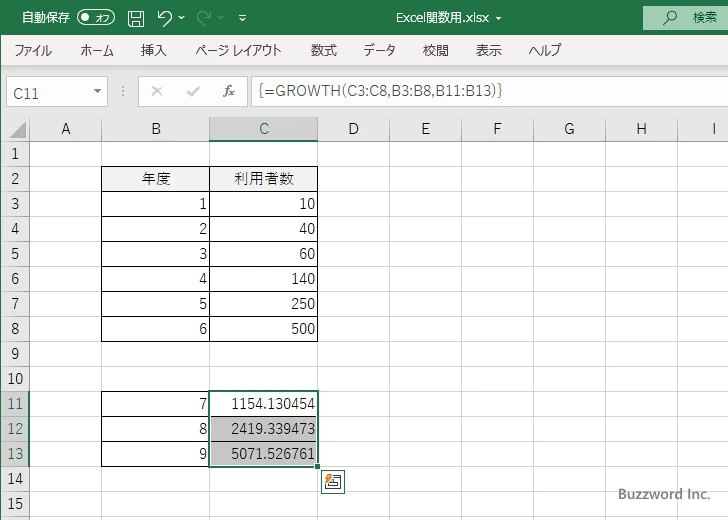This screenshot has height=520, width=728.
Task: Click the 年度 header cell
Action: pyautogui.click(x=156, y=179)
